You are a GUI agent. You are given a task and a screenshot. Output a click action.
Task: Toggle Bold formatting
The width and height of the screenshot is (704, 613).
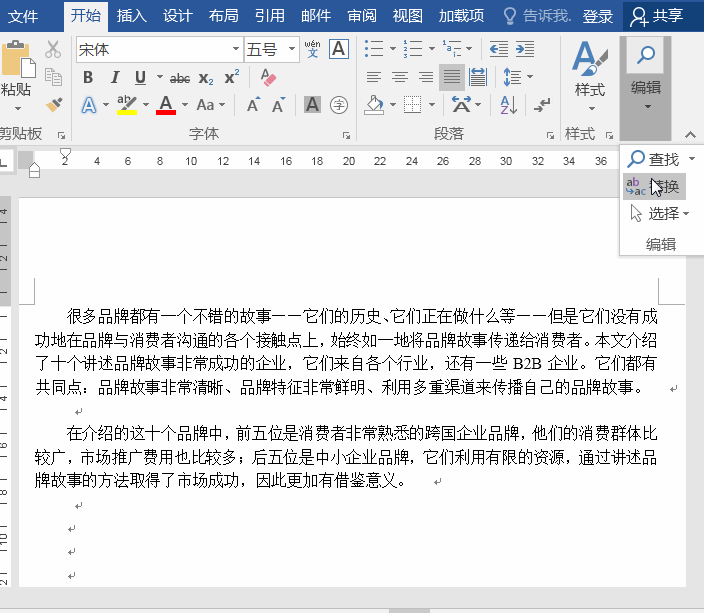[x=88, y=77]
